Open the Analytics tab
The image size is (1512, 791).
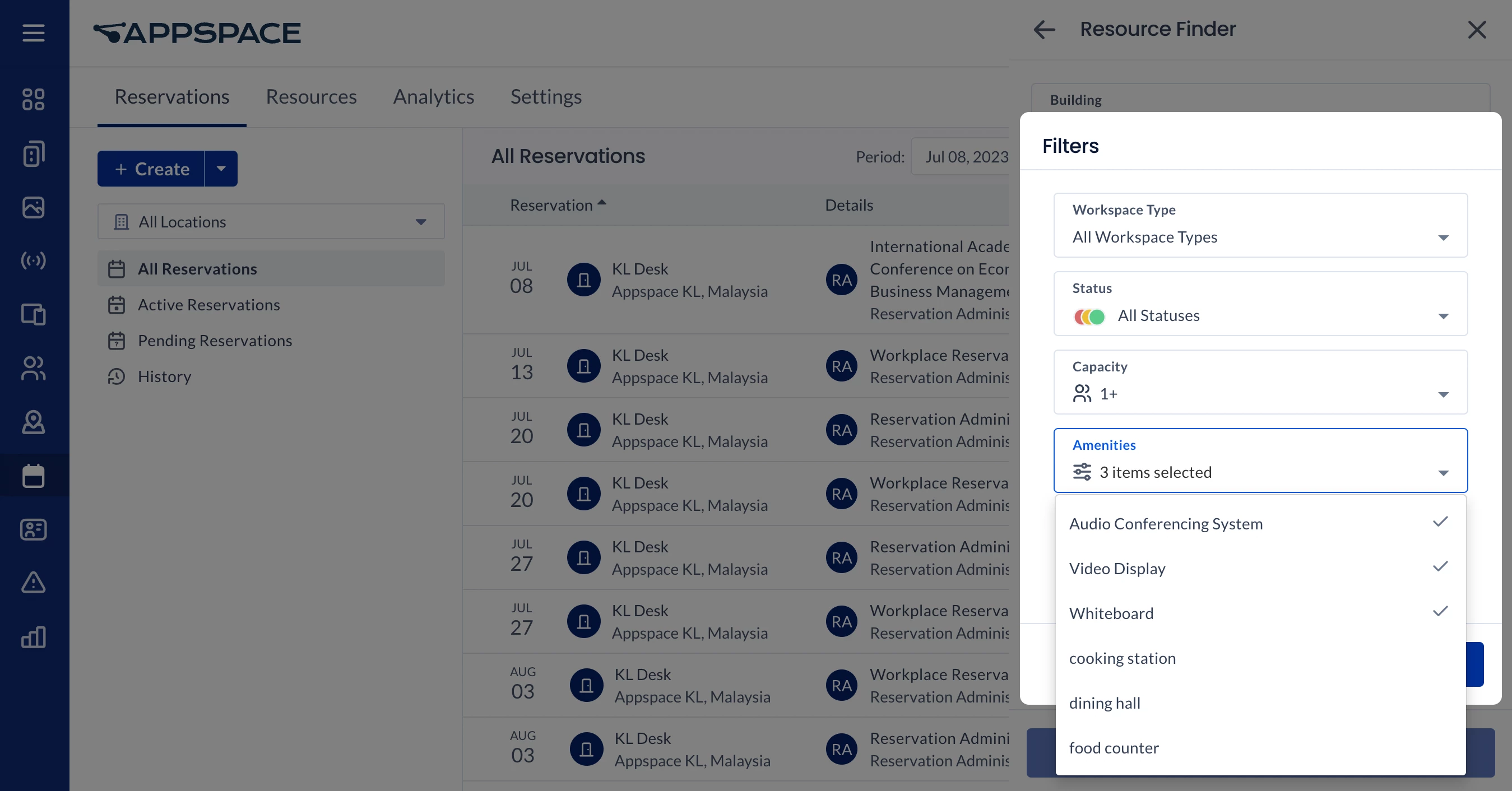click(433, 97)
